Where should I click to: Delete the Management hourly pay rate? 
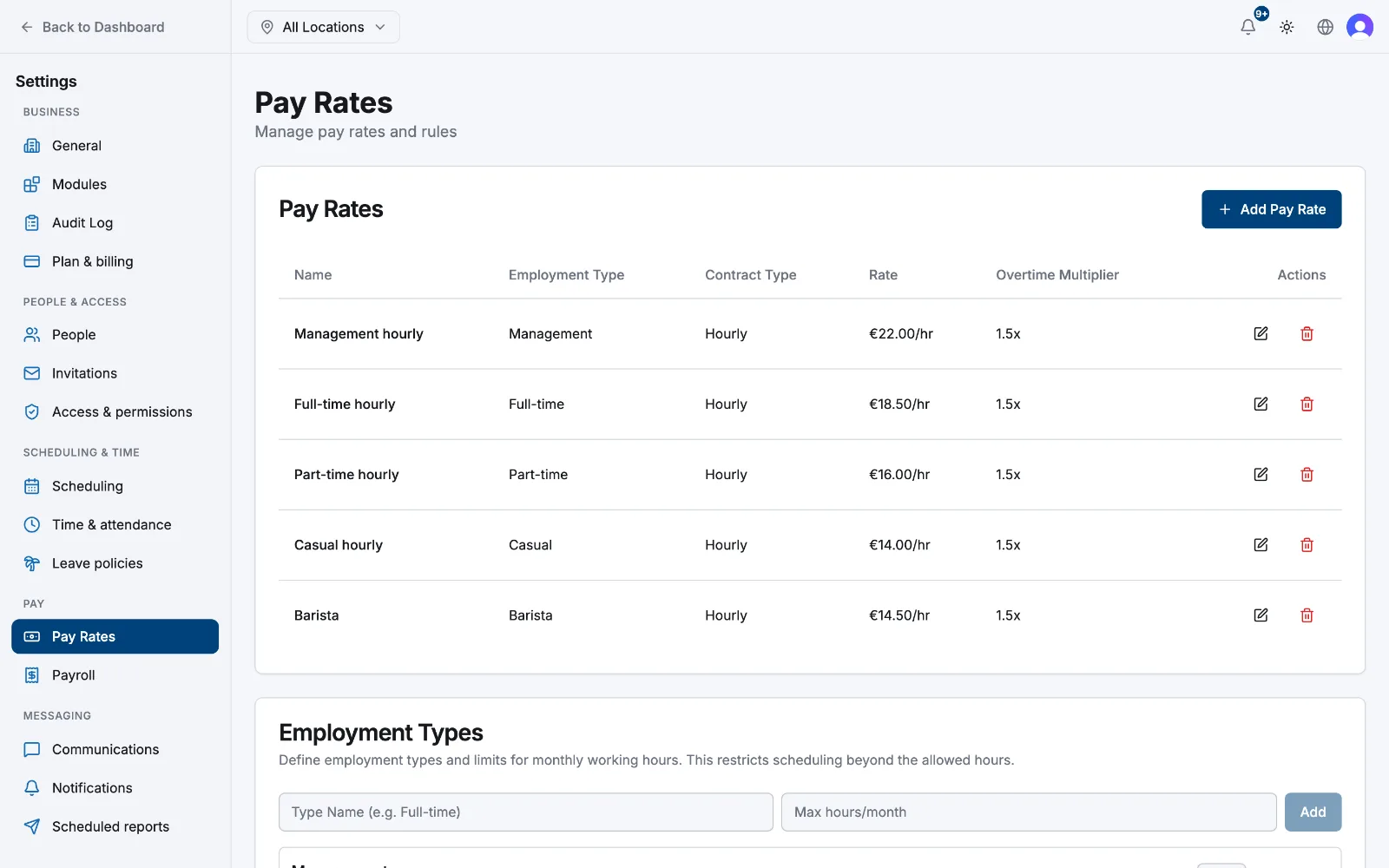click(x=1307, y=333)
